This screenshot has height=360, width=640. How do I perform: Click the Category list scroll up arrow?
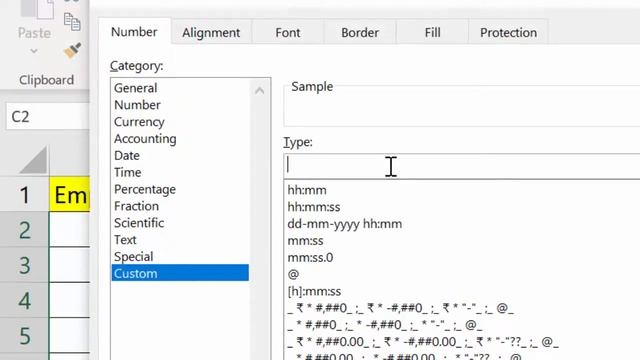(260, 90)
